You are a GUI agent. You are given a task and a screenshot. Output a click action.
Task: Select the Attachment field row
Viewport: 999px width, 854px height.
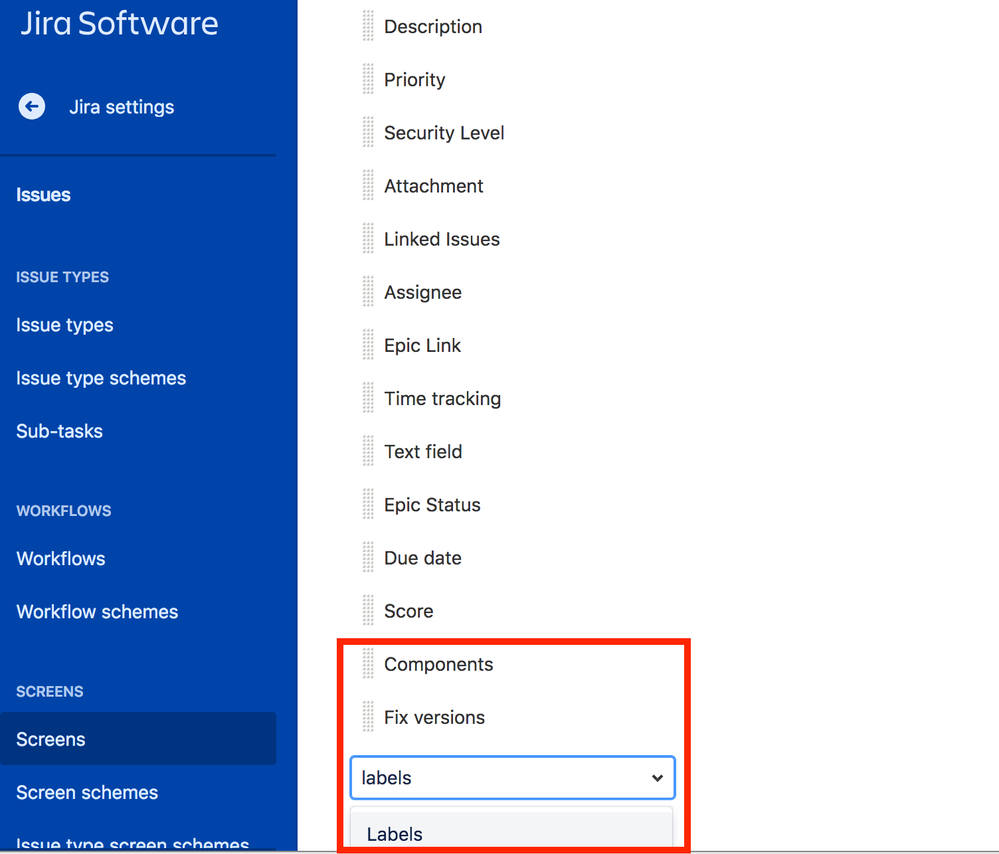click(x=433, y=185)
